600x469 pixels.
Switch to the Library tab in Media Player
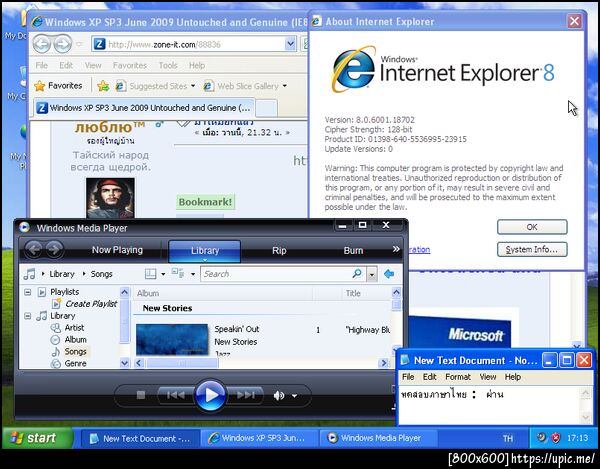pyautogui.click(x=205, y=251)
